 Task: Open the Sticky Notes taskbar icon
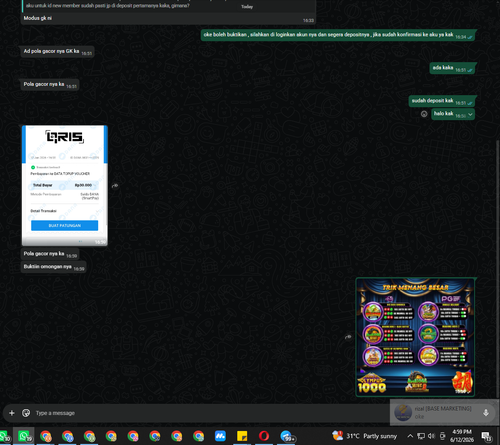(242, 436)
